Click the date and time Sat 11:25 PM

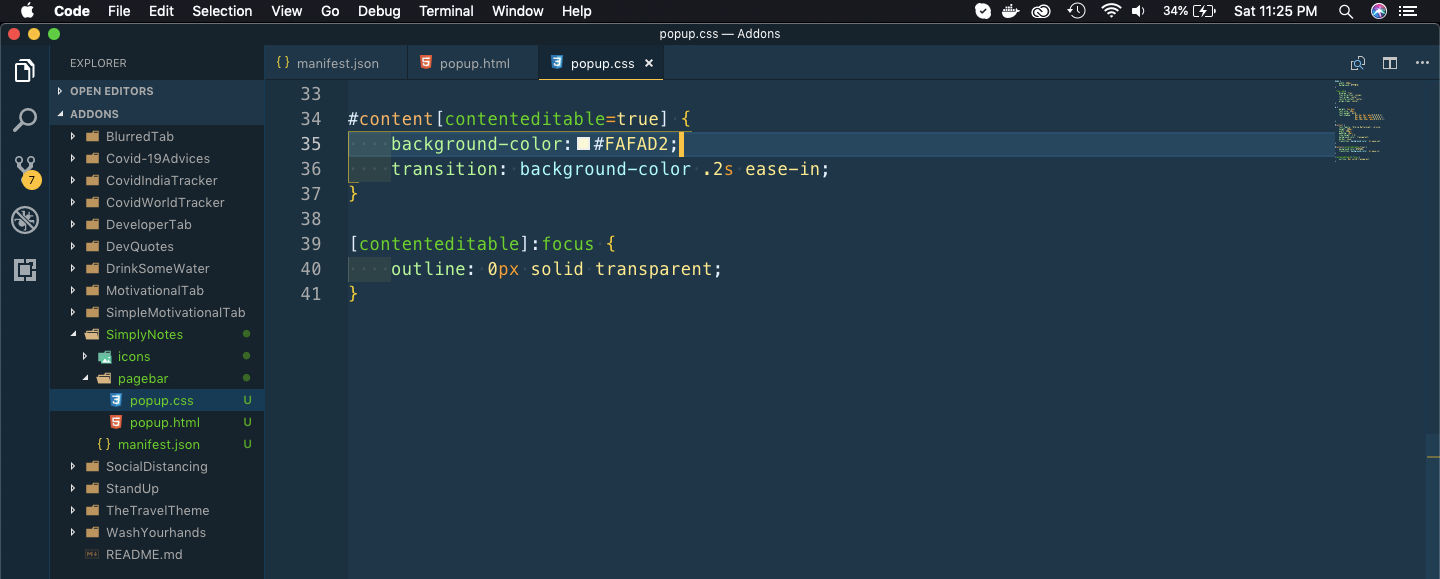(1275, 11)
